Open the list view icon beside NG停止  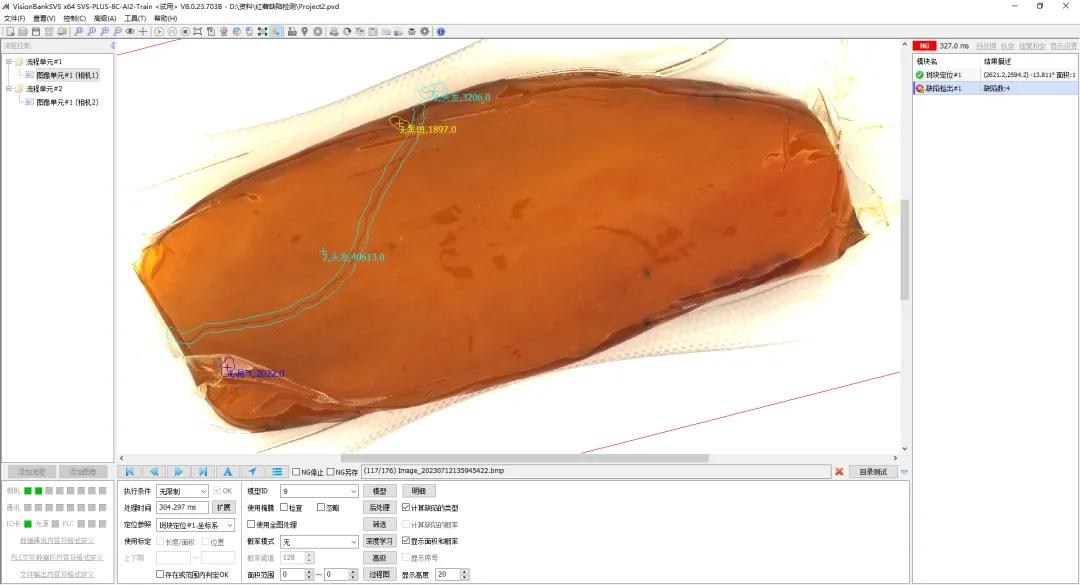coord(277,472)
